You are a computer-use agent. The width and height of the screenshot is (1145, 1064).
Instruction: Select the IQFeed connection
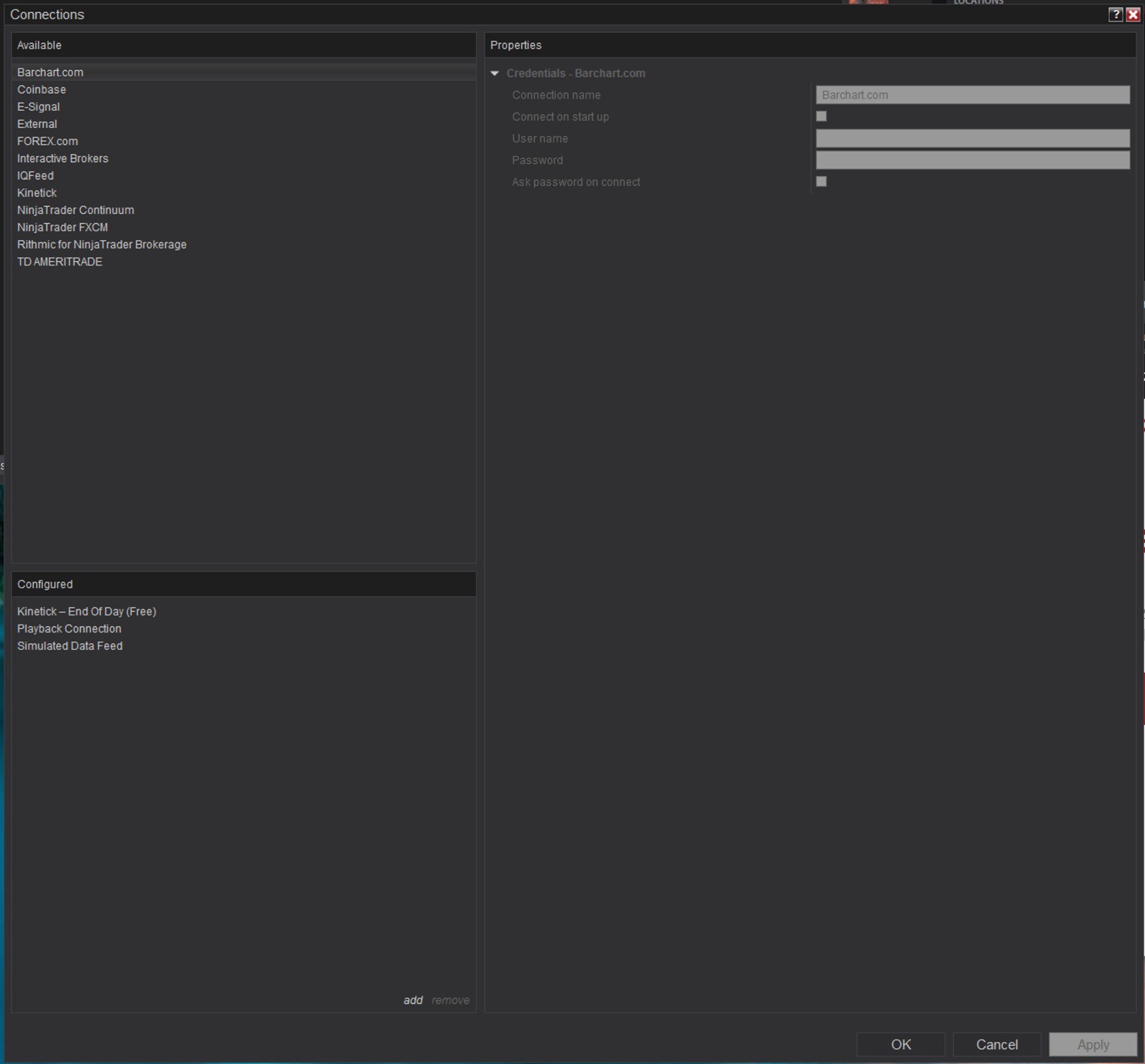[243, 175]
